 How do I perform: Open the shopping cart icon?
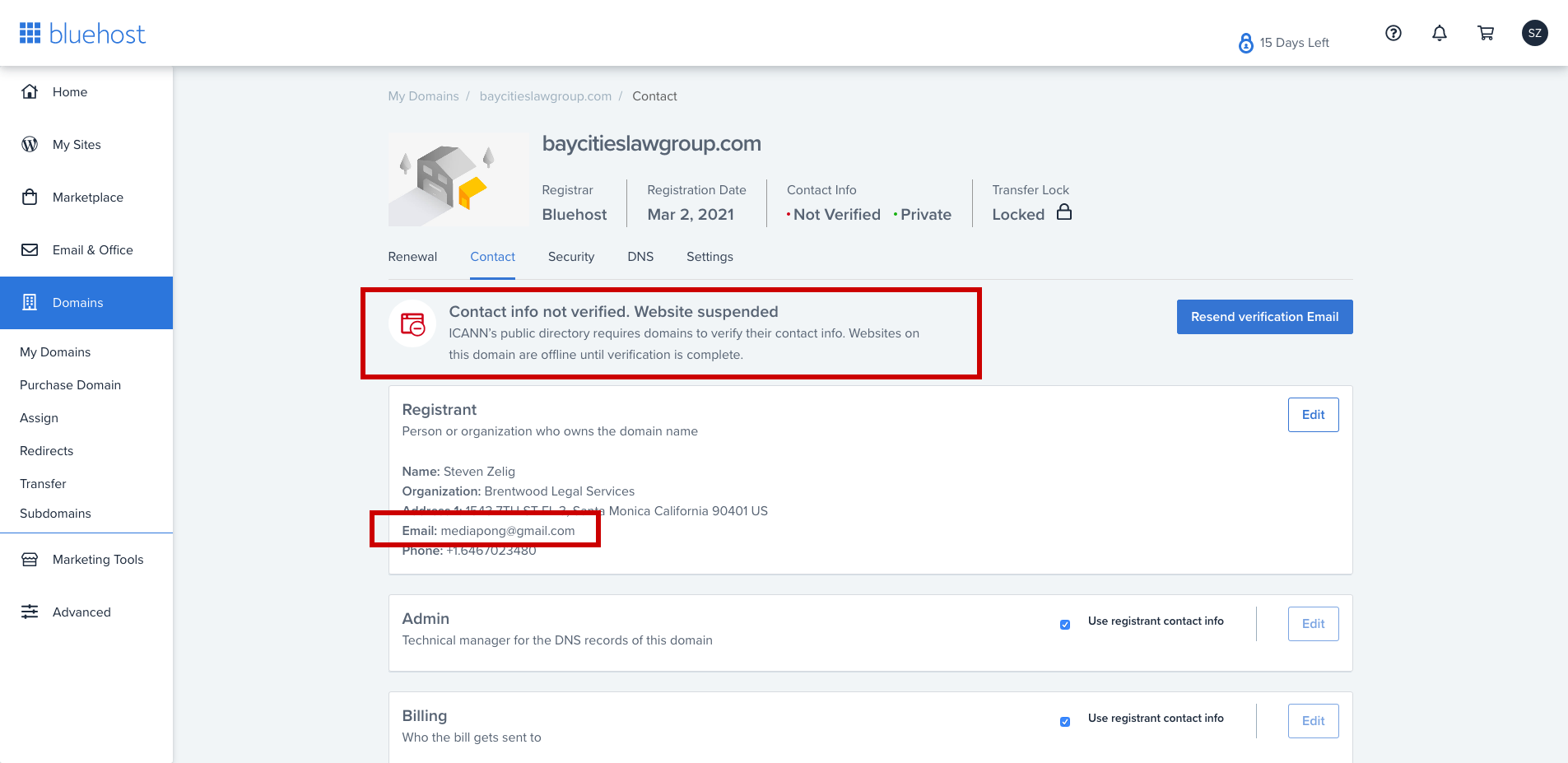pos(1486,33)
